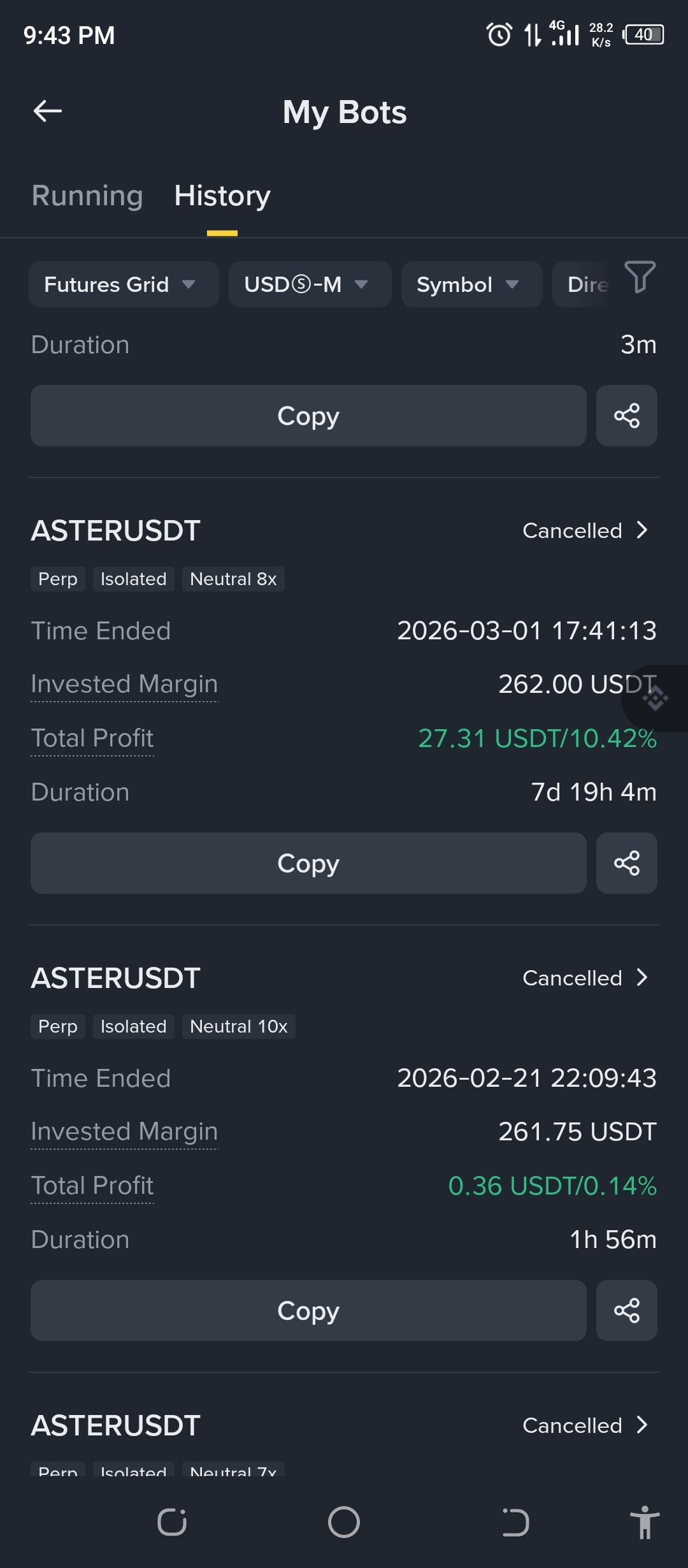Open the filter funnel icon
Viewport: 688px width, 1568px height.
click(x=640, y=277)
